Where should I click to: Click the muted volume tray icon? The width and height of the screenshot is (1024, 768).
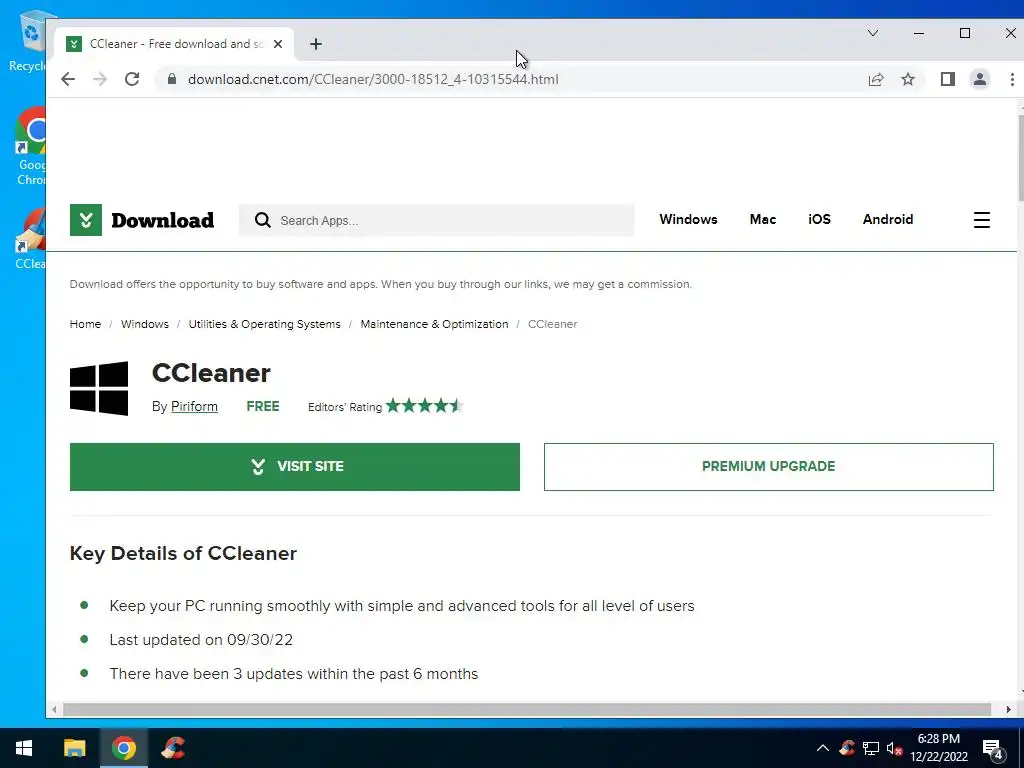(x=894, y=748)
